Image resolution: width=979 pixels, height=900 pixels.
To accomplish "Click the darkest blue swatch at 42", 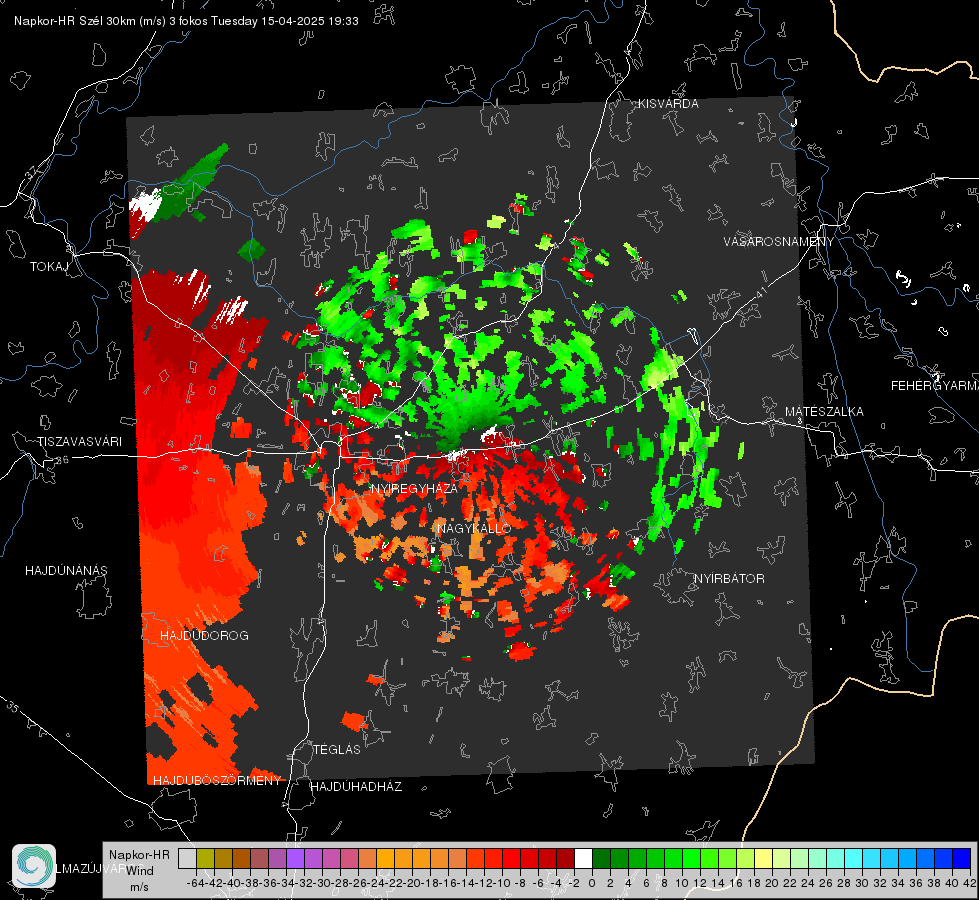I will (x=962, y=858).
